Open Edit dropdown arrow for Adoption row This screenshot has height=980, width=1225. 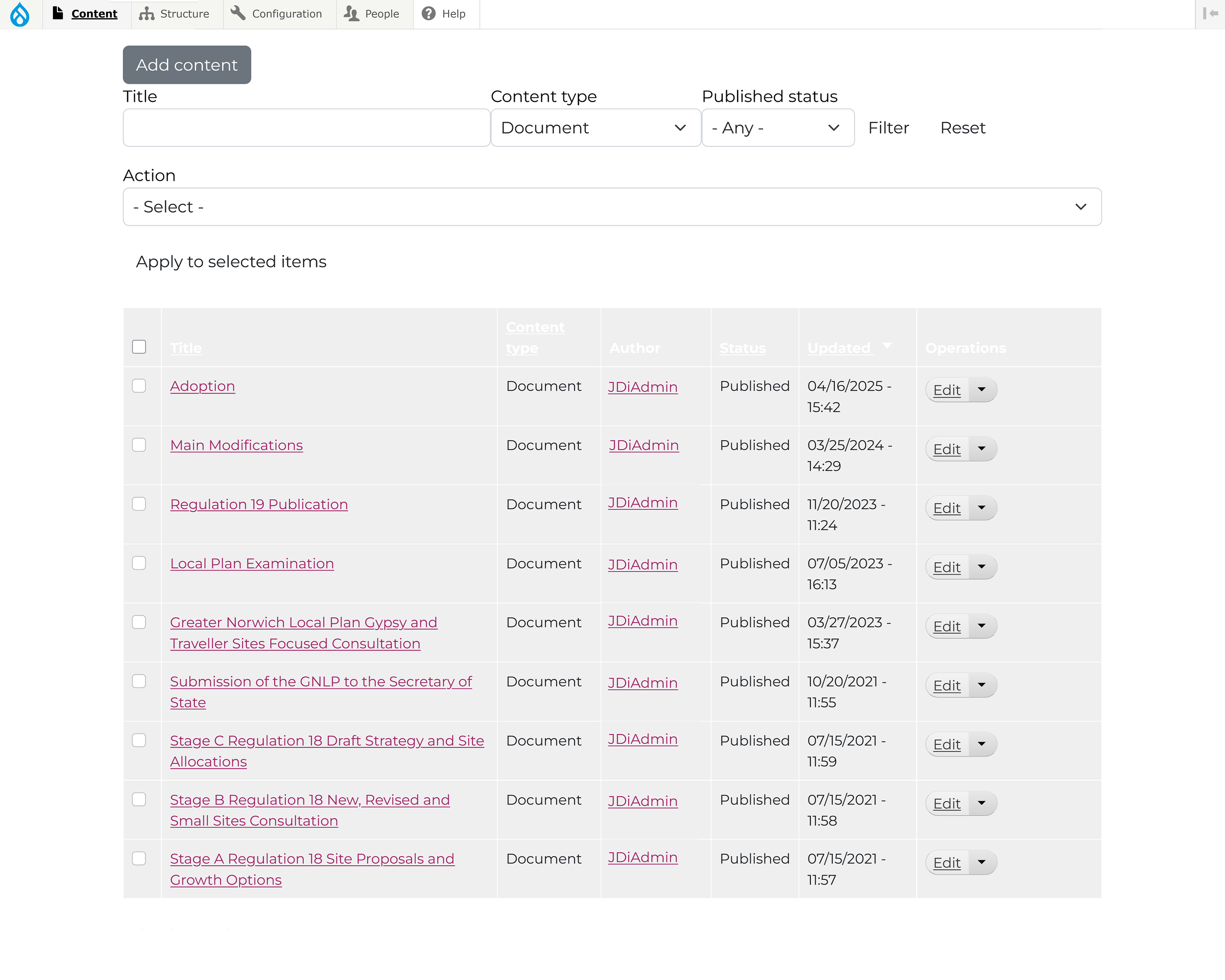pyautogui.click(x=981, y=390)
